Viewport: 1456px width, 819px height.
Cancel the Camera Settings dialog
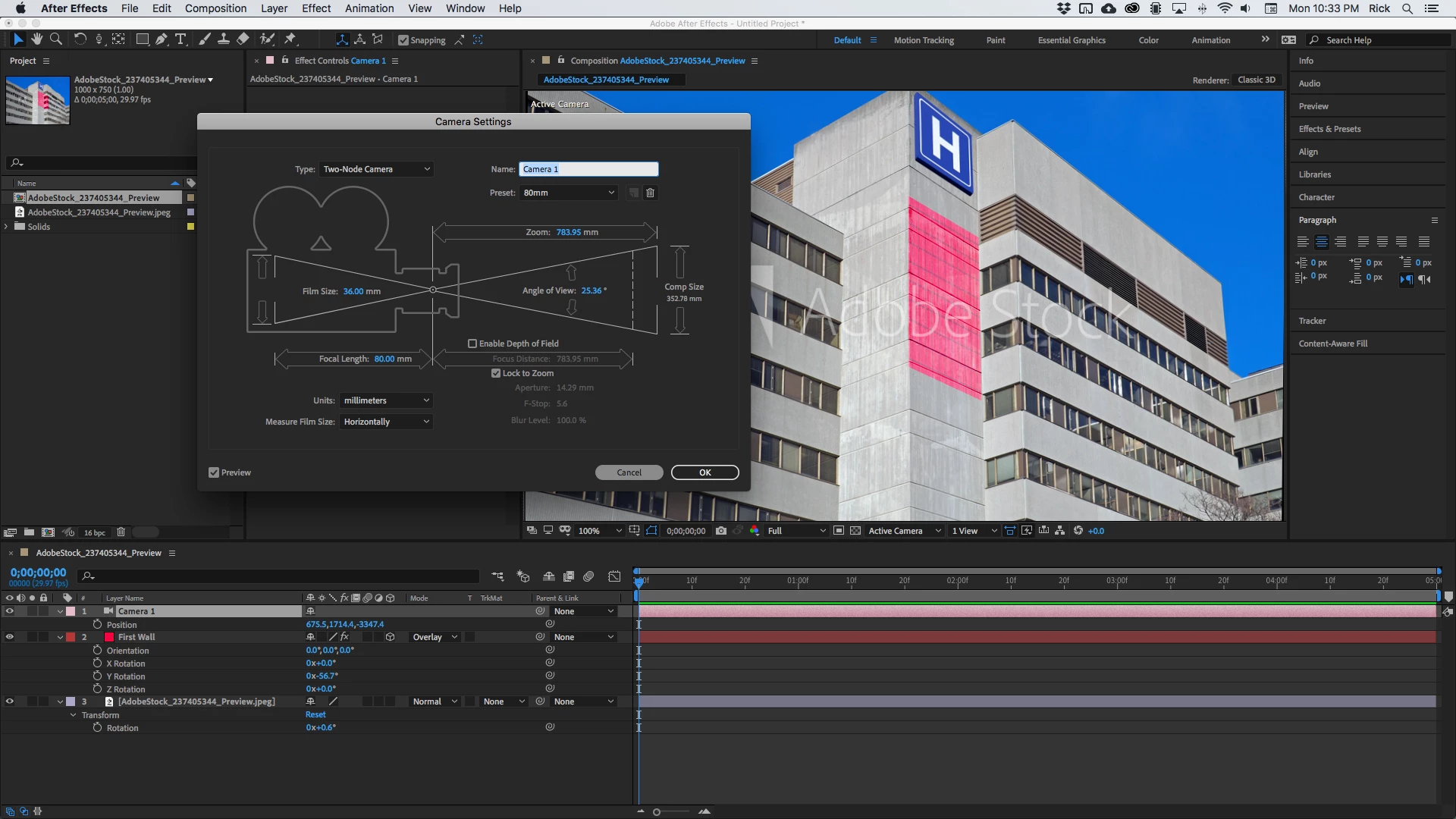(629, 472)
